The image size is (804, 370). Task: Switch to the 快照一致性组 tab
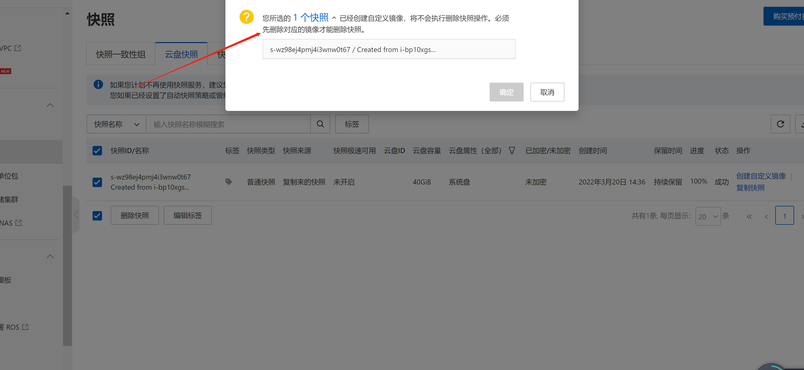(120, 54)
